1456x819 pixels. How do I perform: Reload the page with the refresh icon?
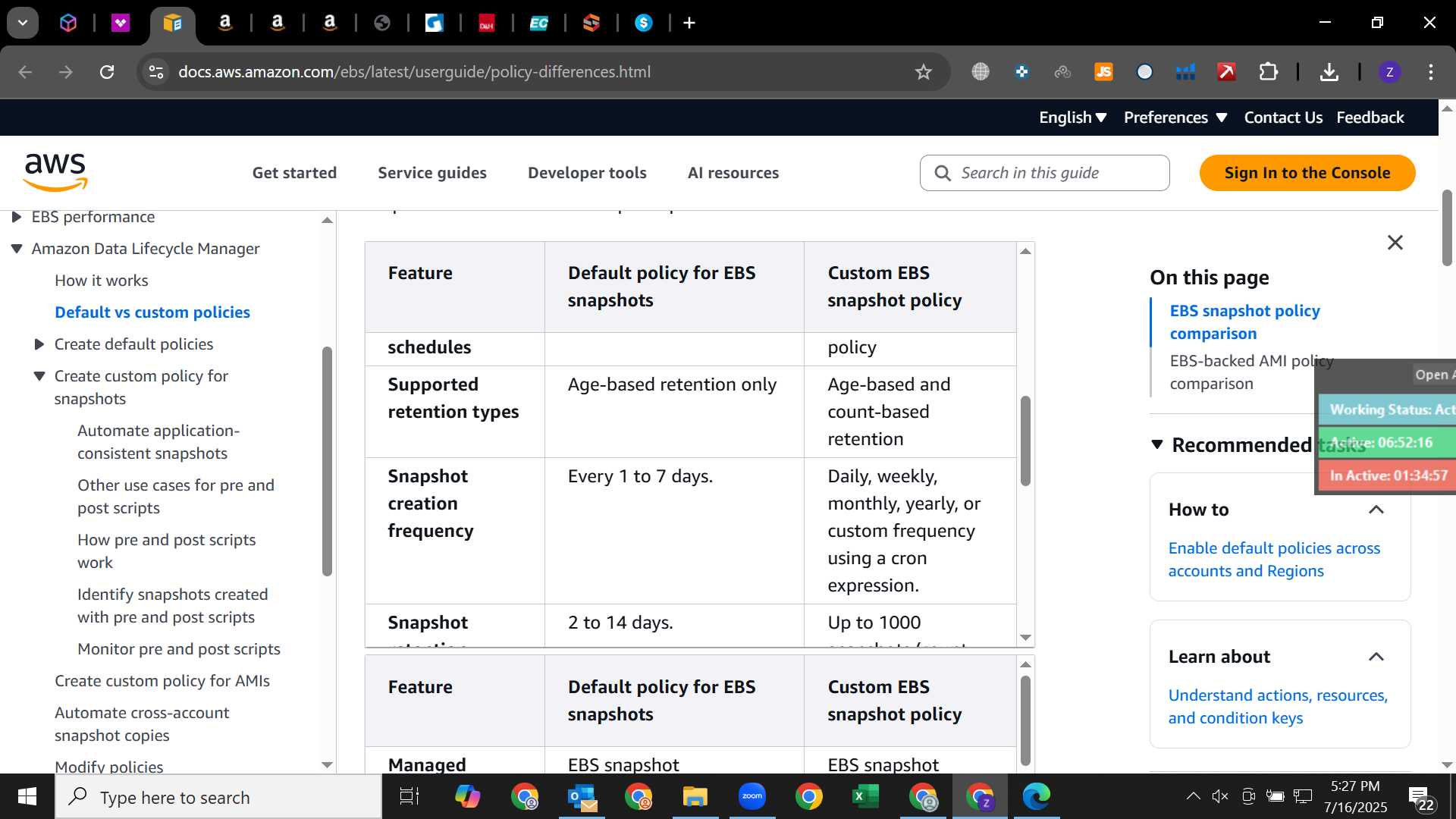pyautogui.click(x=107, y=72)
